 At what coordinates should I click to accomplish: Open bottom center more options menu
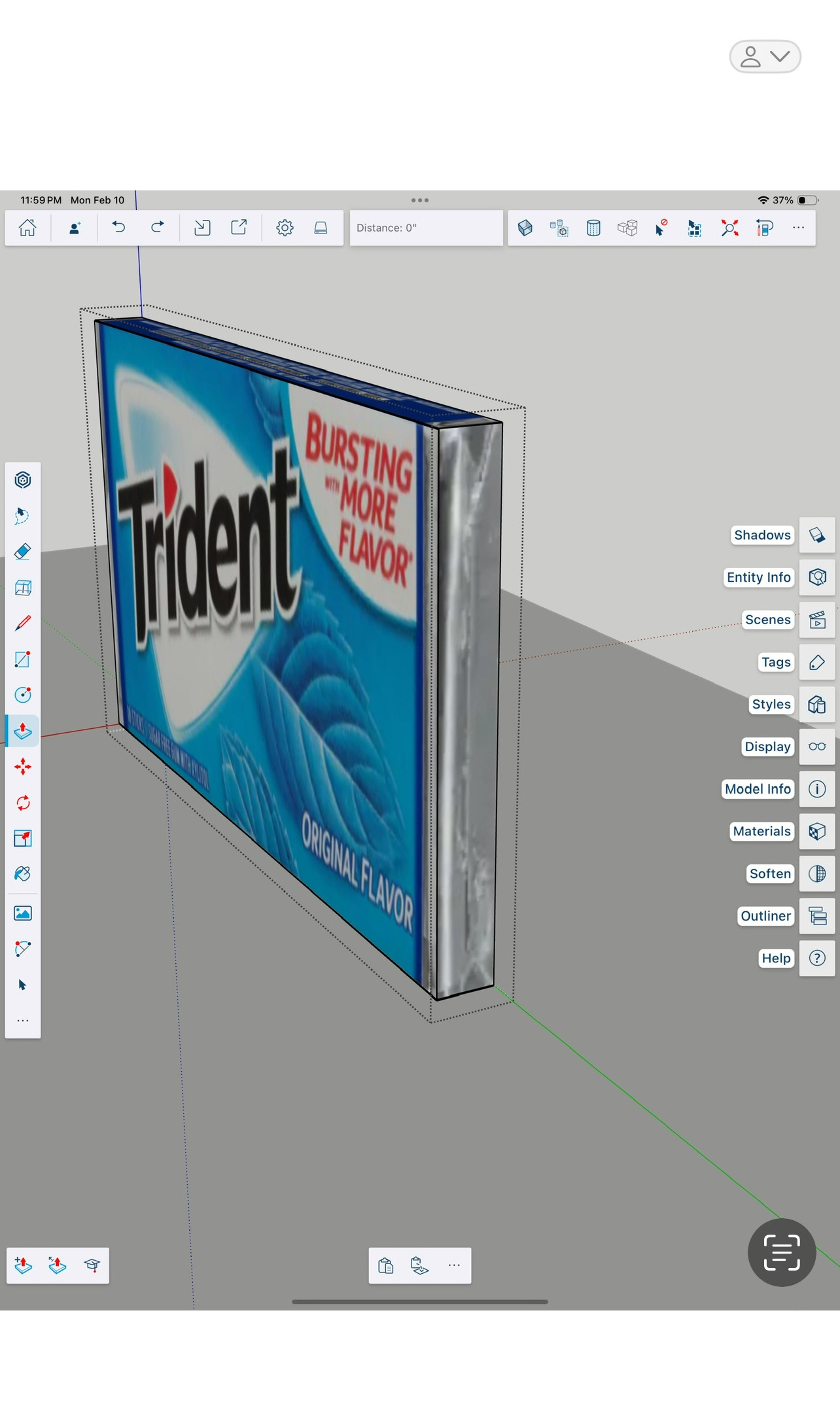pos(454,1265)
